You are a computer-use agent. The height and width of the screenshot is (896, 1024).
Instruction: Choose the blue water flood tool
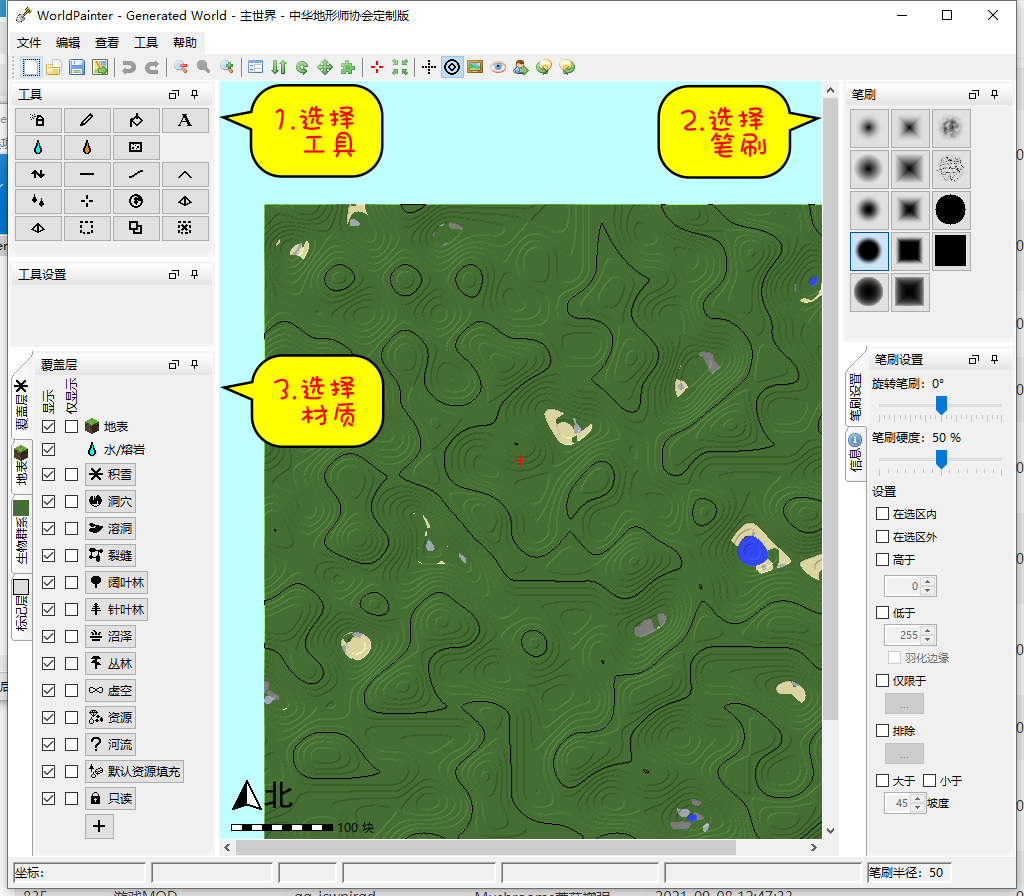click(x=38, y=147)
